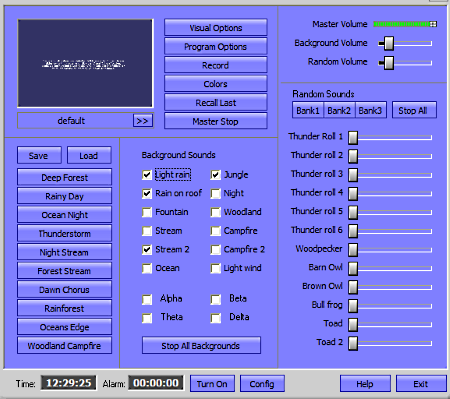Toggle the Delta brainwave checkbox
This screenshot has width=450, height=399.
216,318
